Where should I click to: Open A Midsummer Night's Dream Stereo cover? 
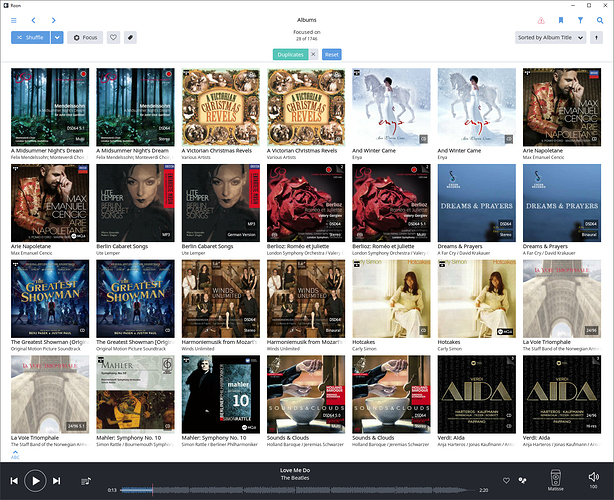pyautogui.click(x=135, y=107)
